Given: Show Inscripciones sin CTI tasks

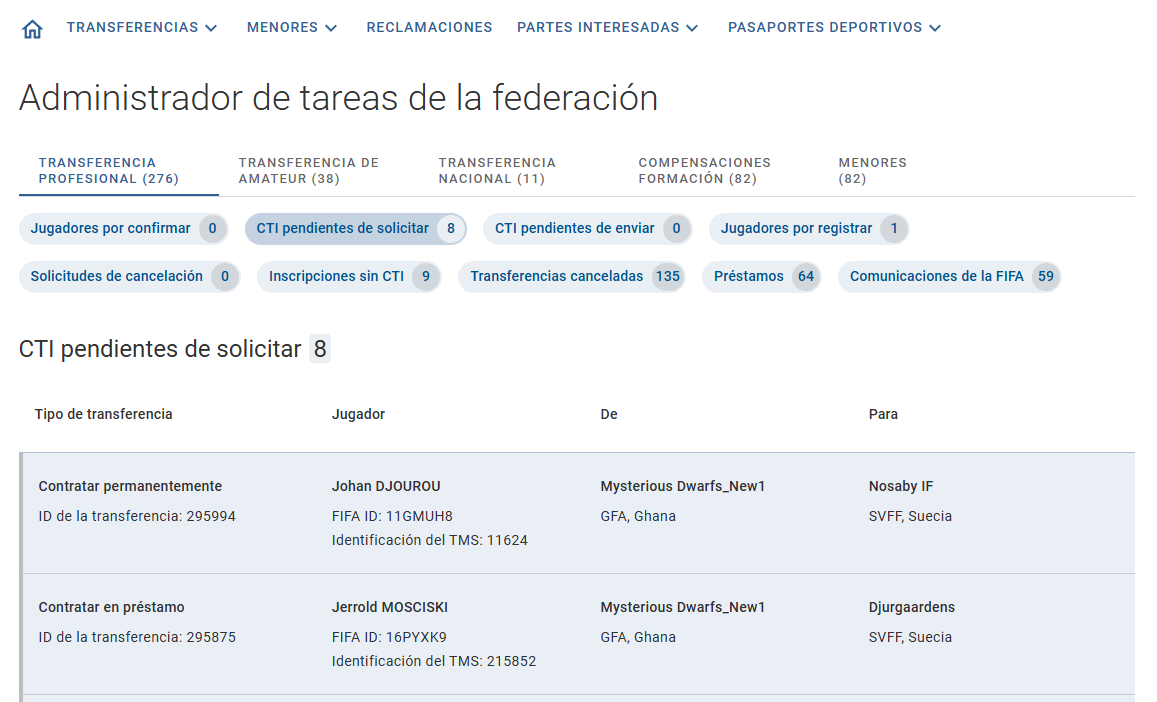Looking at the screenshot, I should point(349,277).
